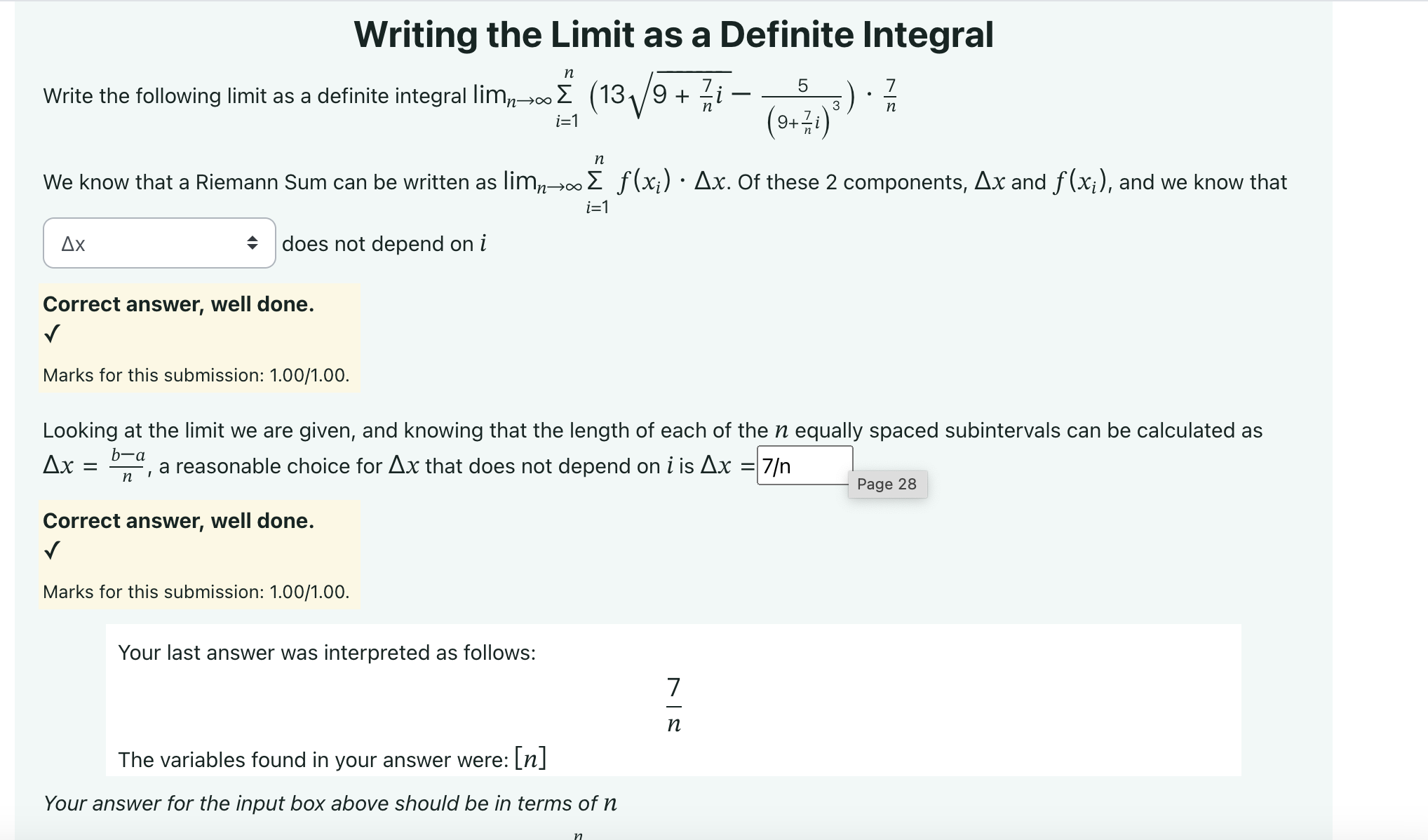Select the Δx text inside the dropdown

(x=74, y=244)
